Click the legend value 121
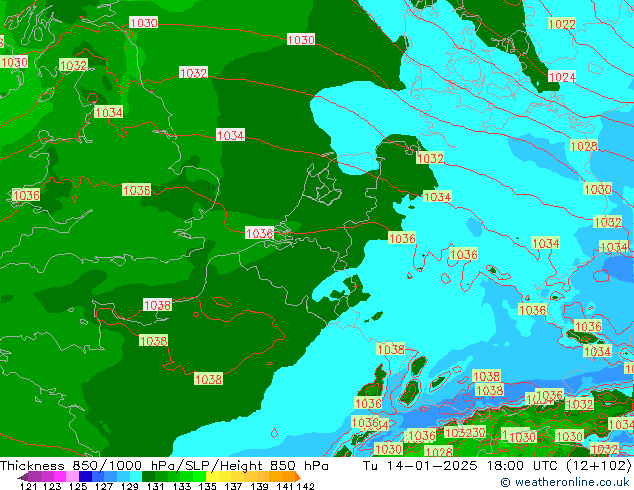Viewport: 634px width, 490px height. [28, 486]
